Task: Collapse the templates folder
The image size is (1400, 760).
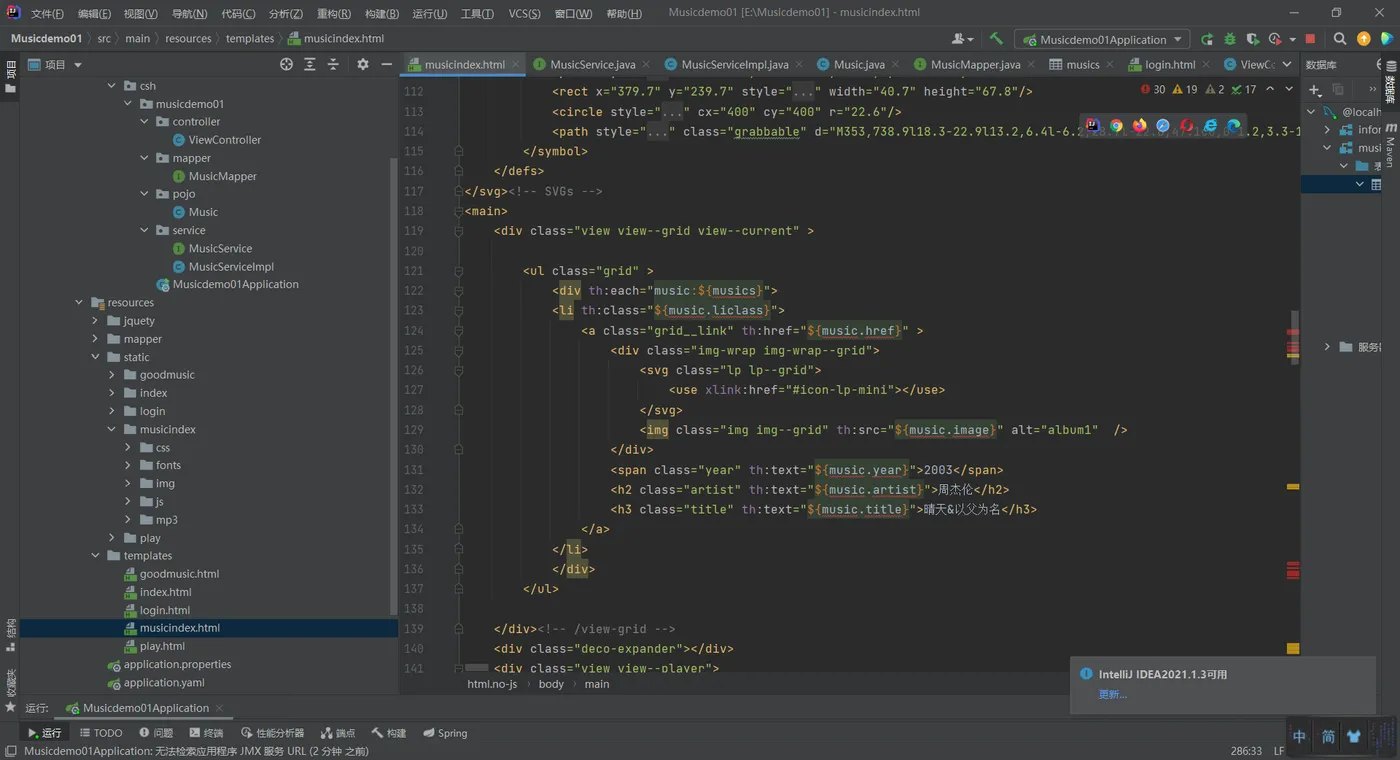Action: pyautogui.click(x=96, y=556)
